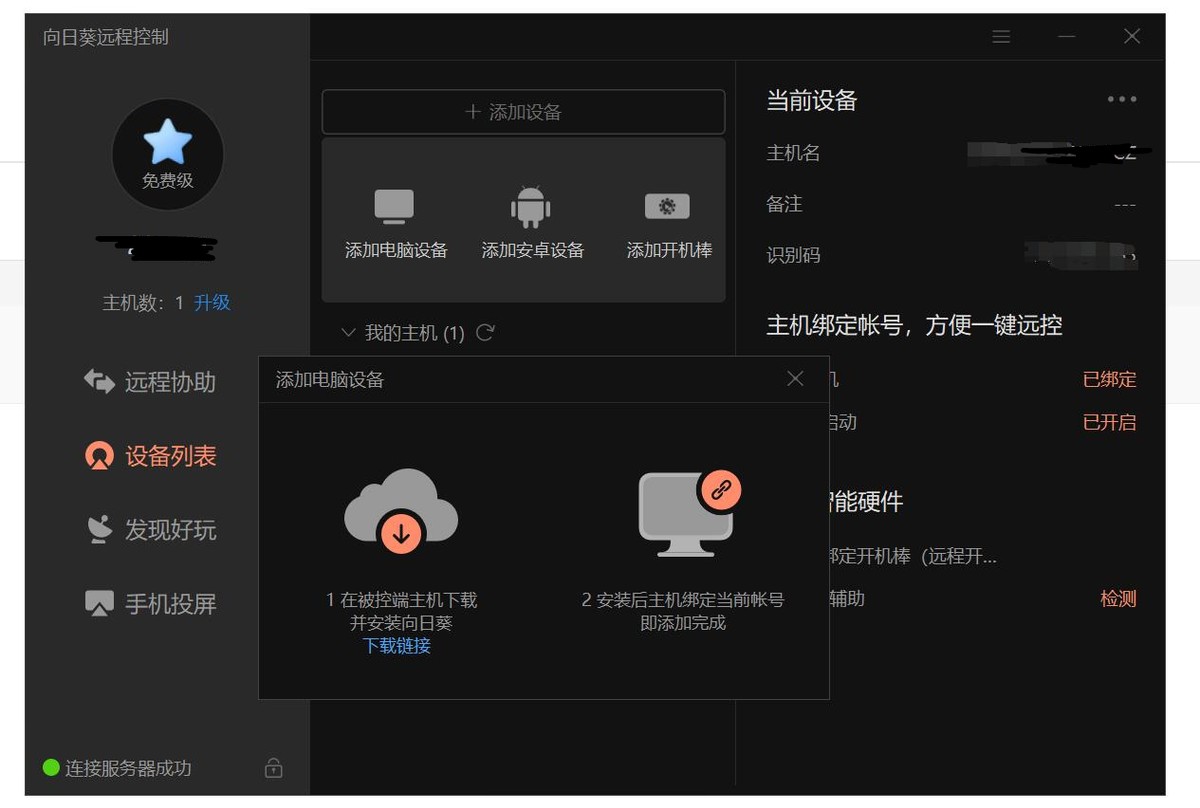Screen dimensions: 1200x808
Task: Click the 识别码 label
Action: 793,255
